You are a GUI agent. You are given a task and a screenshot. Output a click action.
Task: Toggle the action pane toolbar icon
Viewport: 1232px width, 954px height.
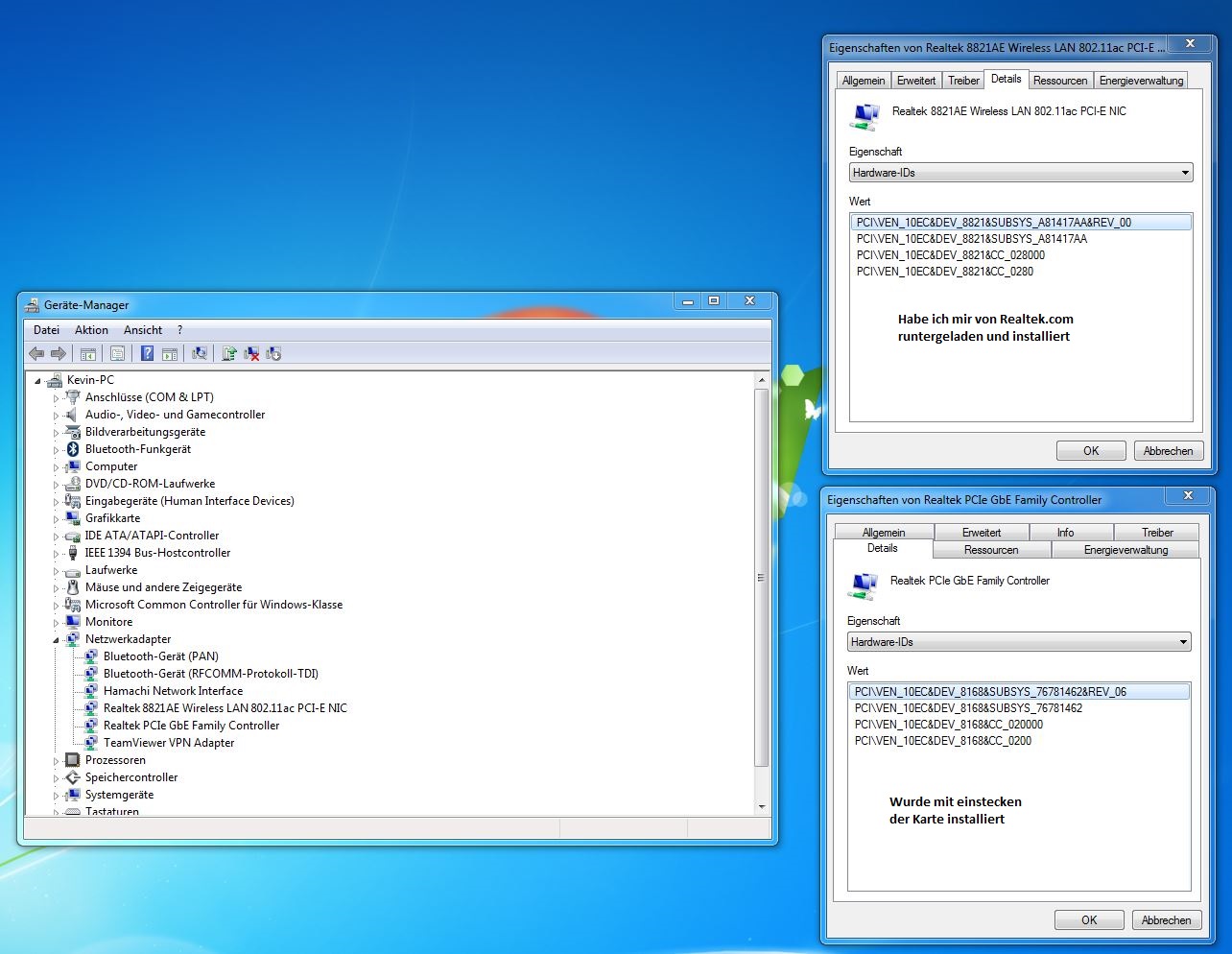(x=170, y=353)
